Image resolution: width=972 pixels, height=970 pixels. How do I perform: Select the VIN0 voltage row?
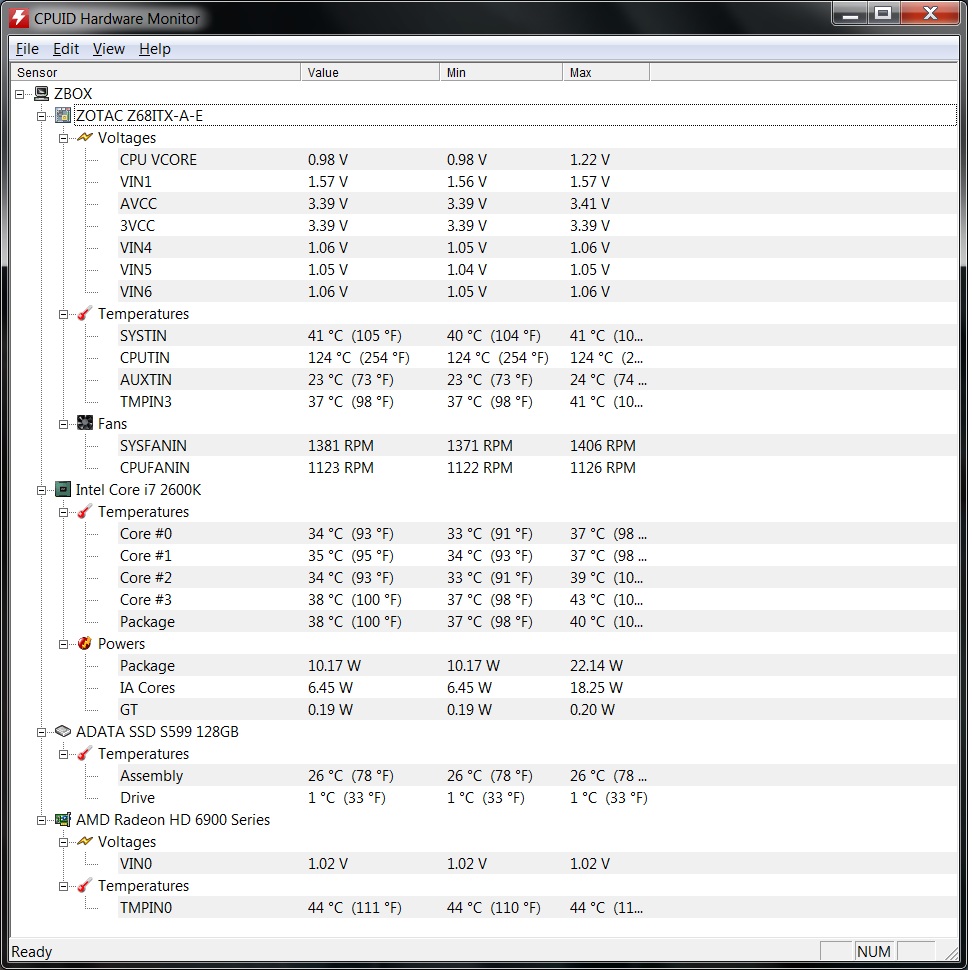(x=537, y=863)
